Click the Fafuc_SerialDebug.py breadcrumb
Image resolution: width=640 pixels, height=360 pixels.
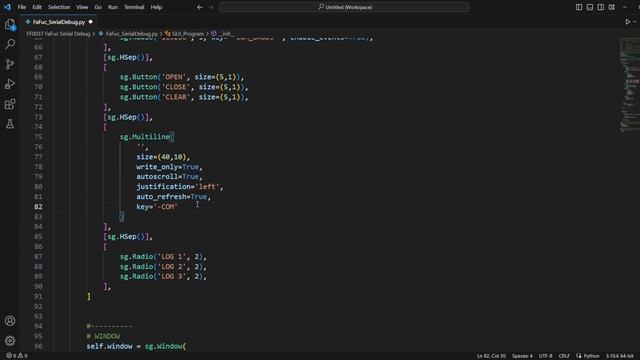tap(131, 34)
